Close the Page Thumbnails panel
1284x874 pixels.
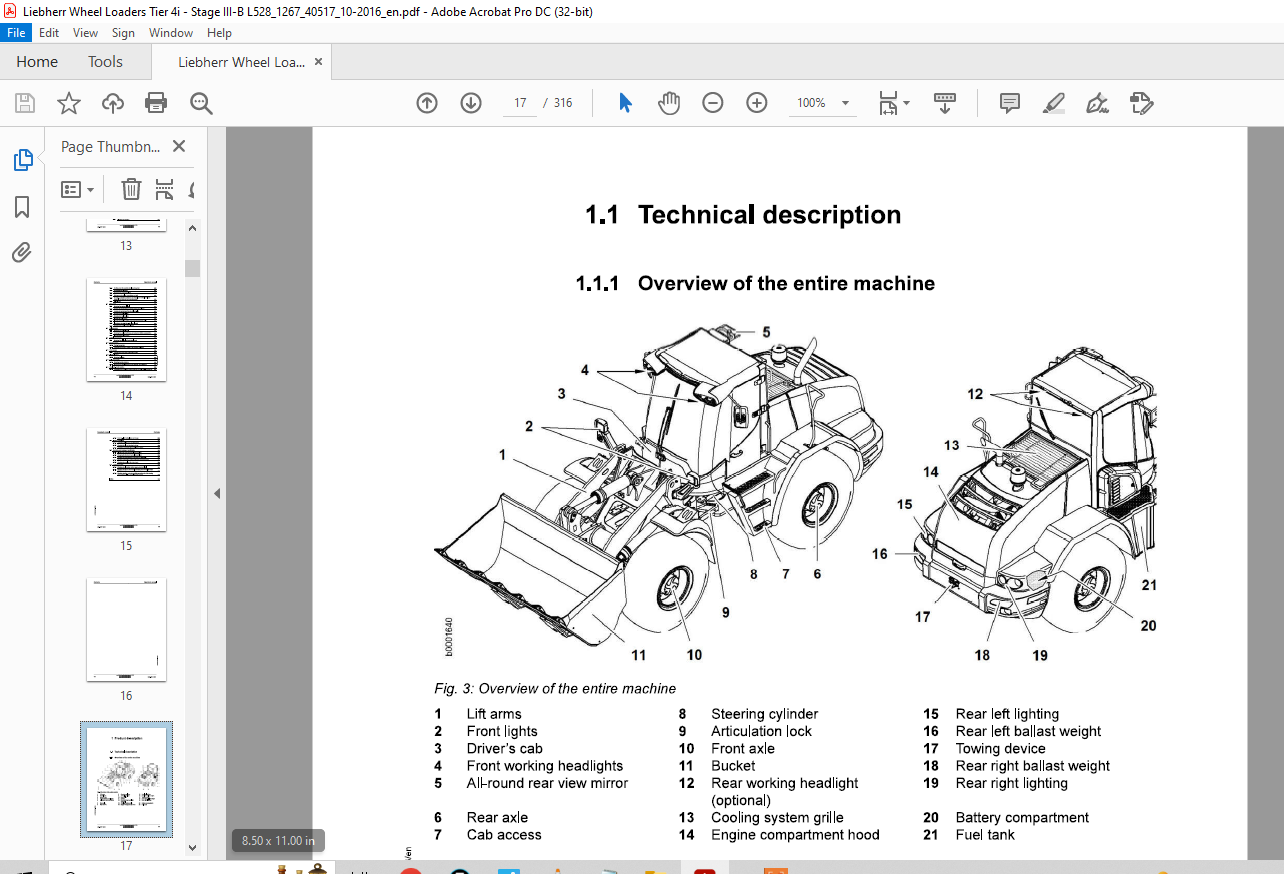click(x=179, y=146)
